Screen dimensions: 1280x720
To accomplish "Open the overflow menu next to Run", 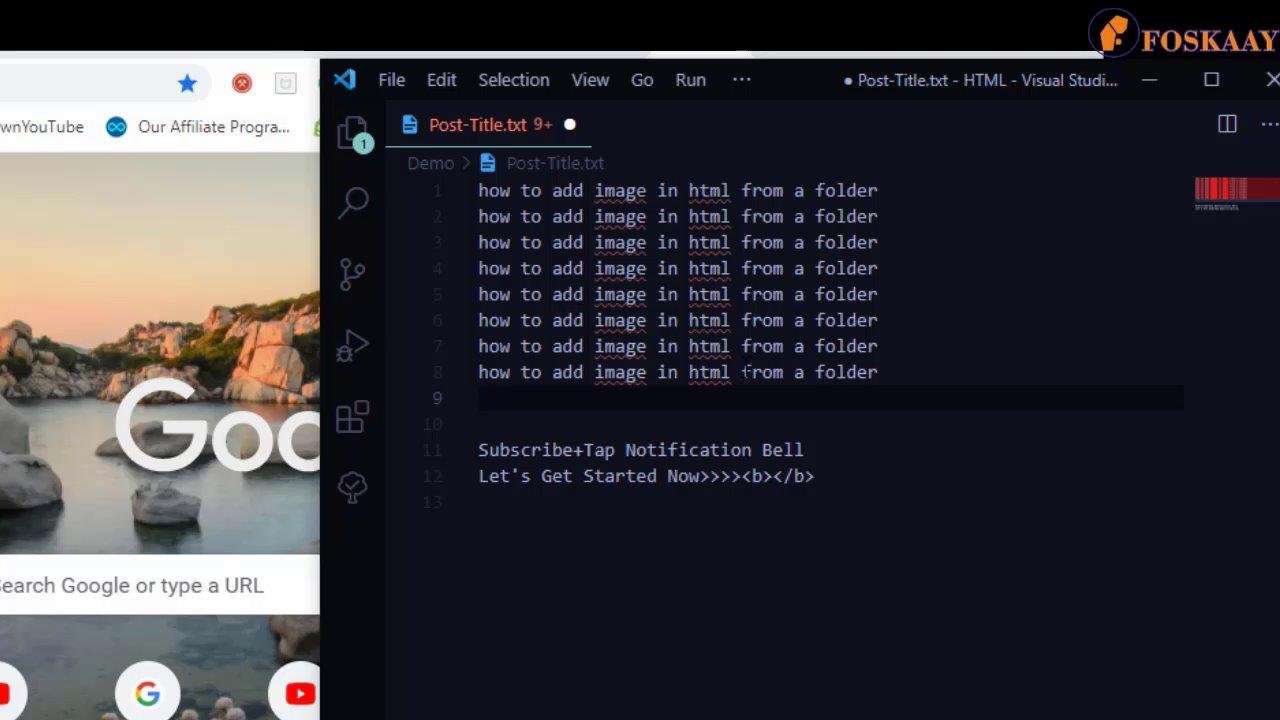I will click(741, 80).
